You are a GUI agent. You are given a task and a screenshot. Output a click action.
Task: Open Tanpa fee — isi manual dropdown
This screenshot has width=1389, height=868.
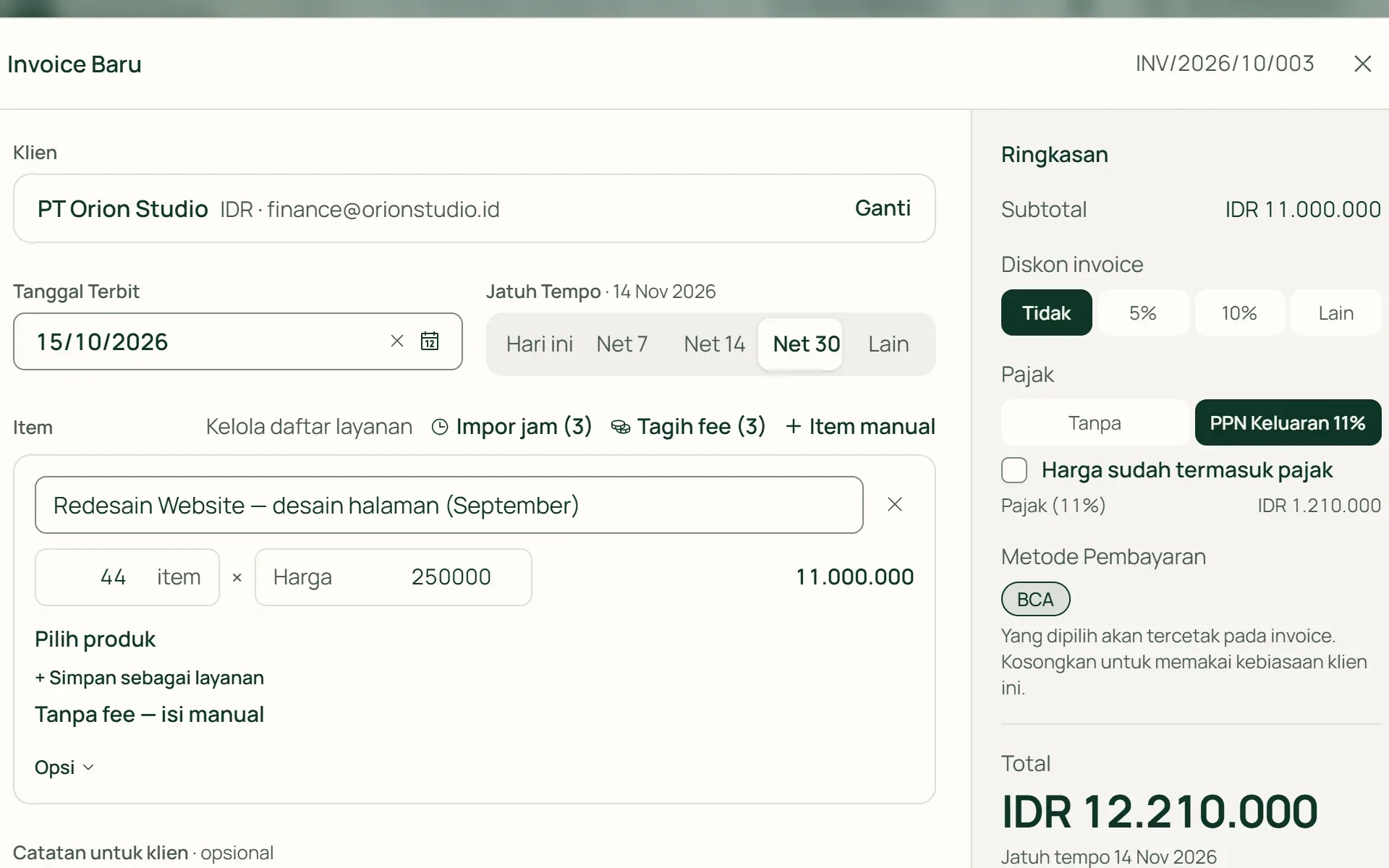click(x=149, y=715)
